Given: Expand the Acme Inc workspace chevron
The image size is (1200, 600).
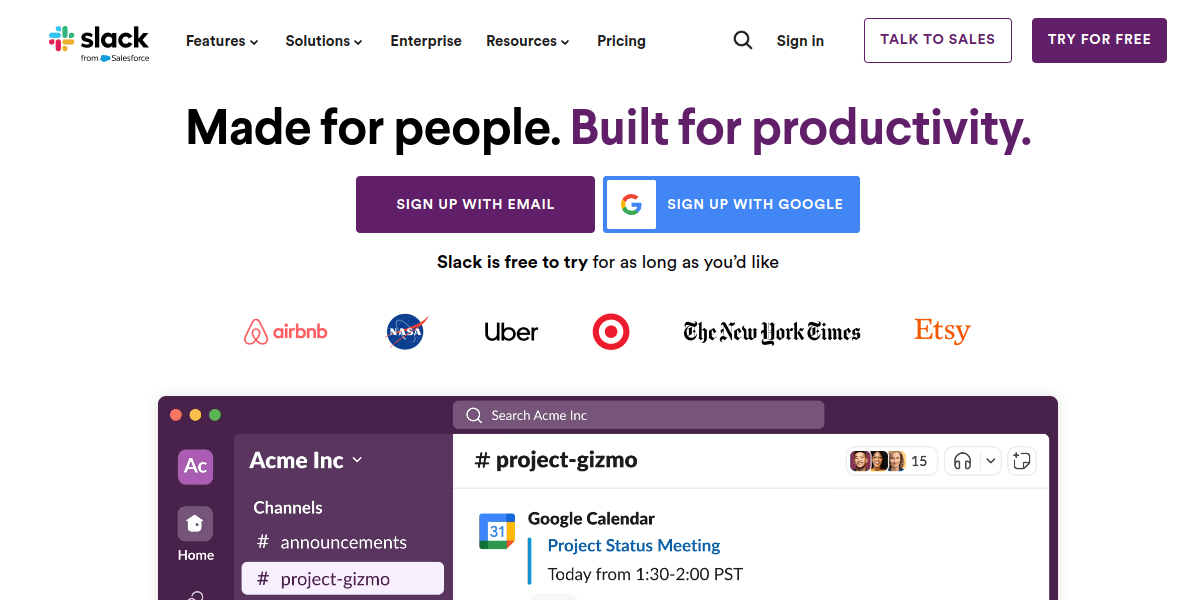Looking at the screenshot, I should coord(358,460).
